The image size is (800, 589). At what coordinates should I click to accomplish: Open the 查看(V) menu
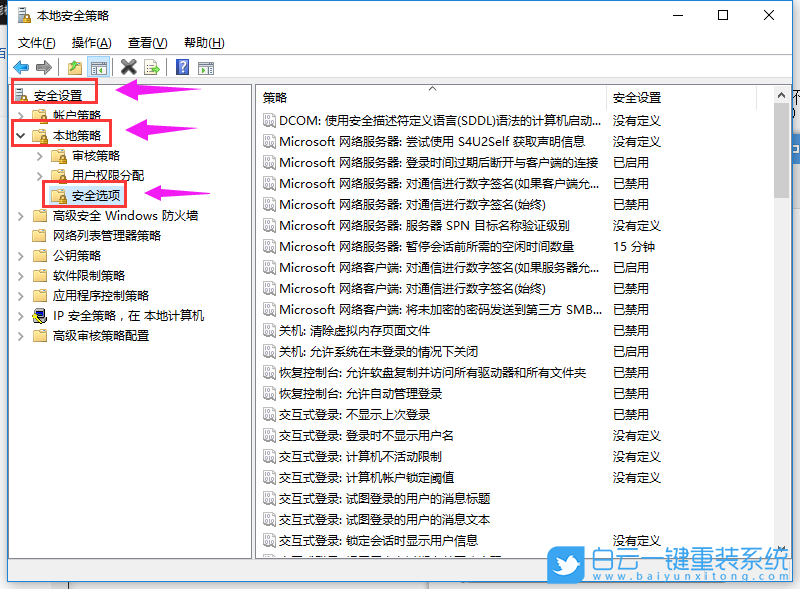(x=145, y=42)
